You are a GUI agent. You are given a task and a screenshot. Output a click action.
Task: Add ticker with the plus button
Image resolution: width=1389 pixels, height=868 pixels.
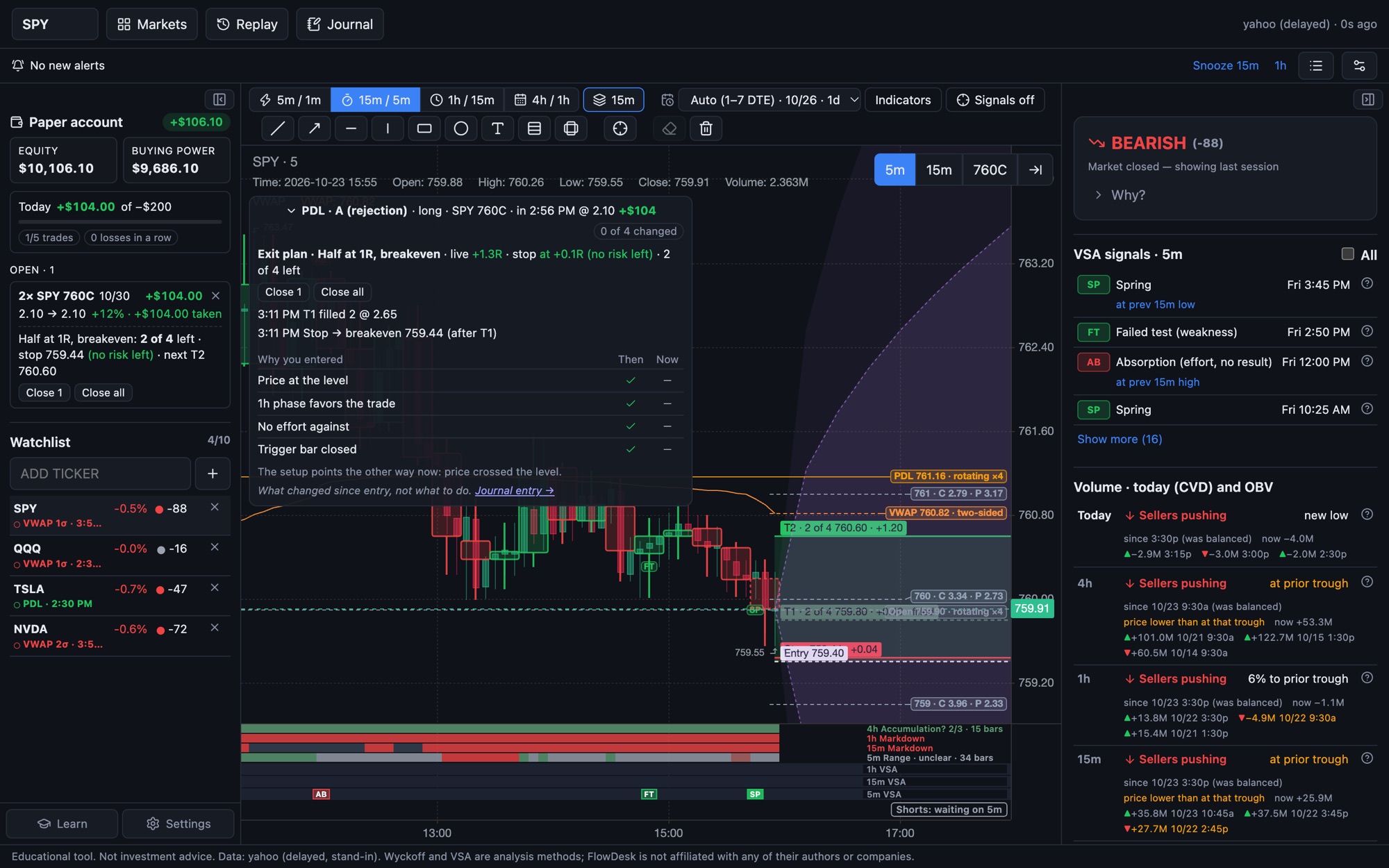pyautogui.click(x=213, y=474)
